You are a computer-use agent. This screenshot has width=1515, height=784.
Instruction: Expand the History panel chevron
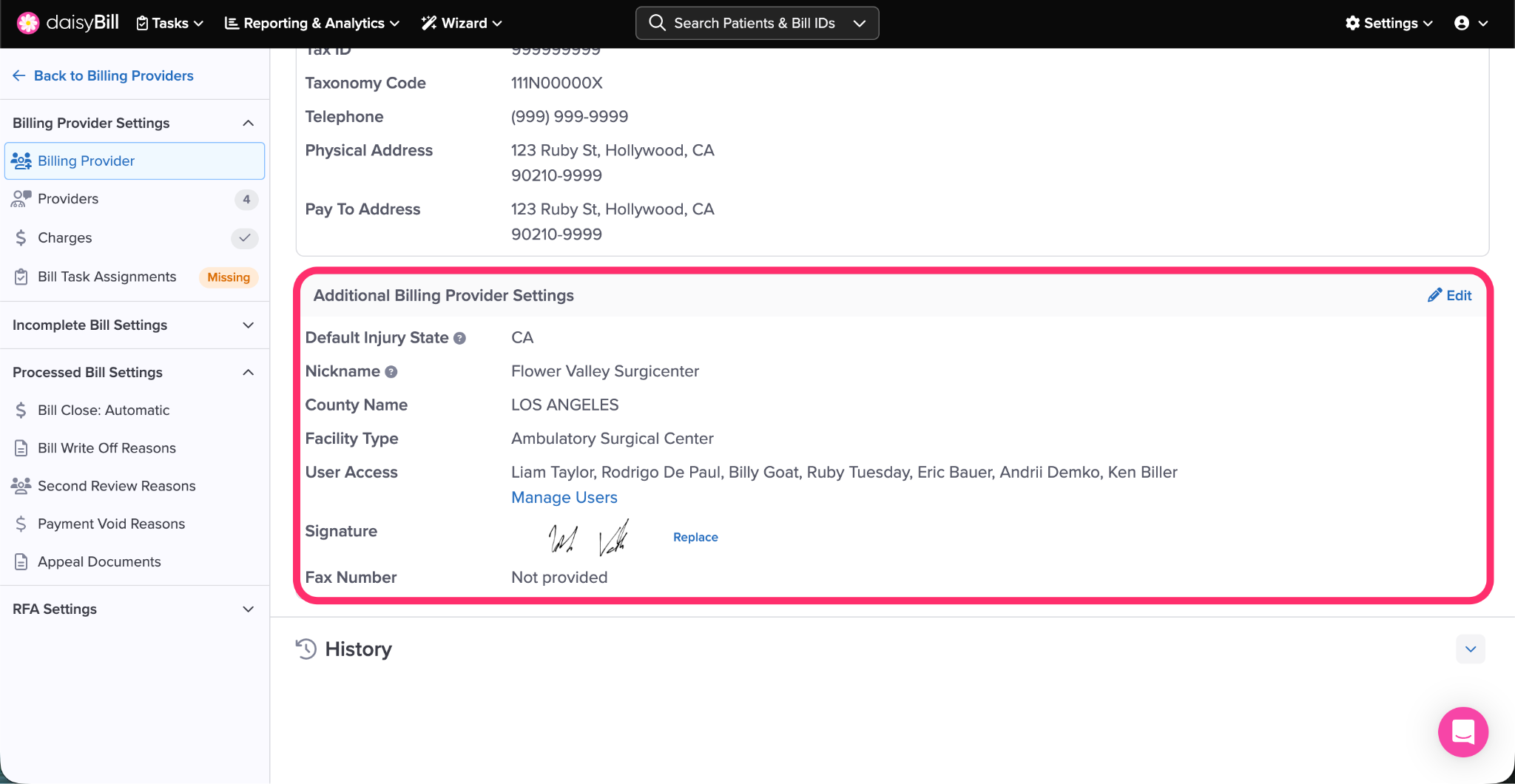point(1470,649)
